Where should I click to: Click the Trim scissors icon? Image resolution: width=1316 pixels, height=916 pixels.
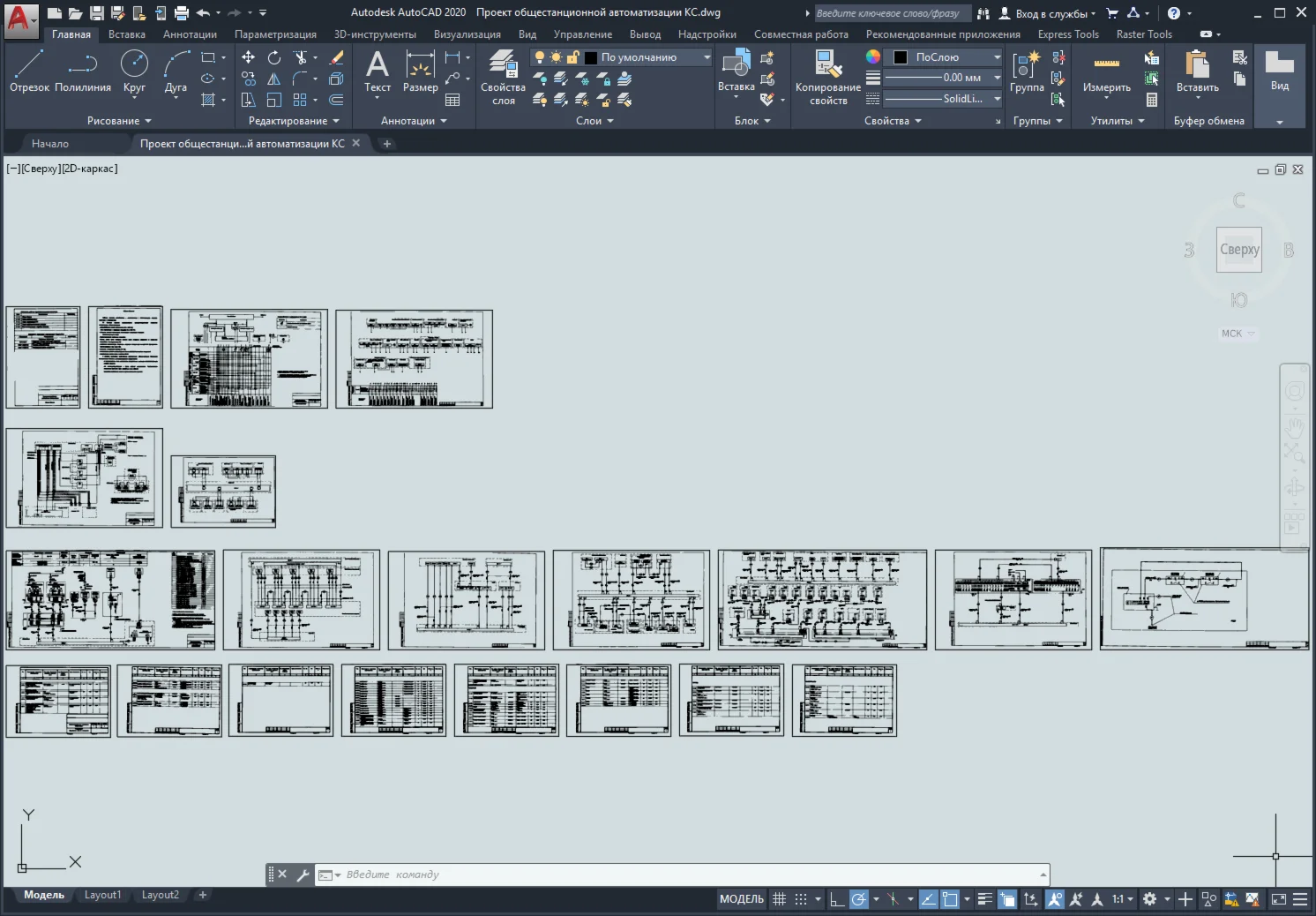coord(300,57)
